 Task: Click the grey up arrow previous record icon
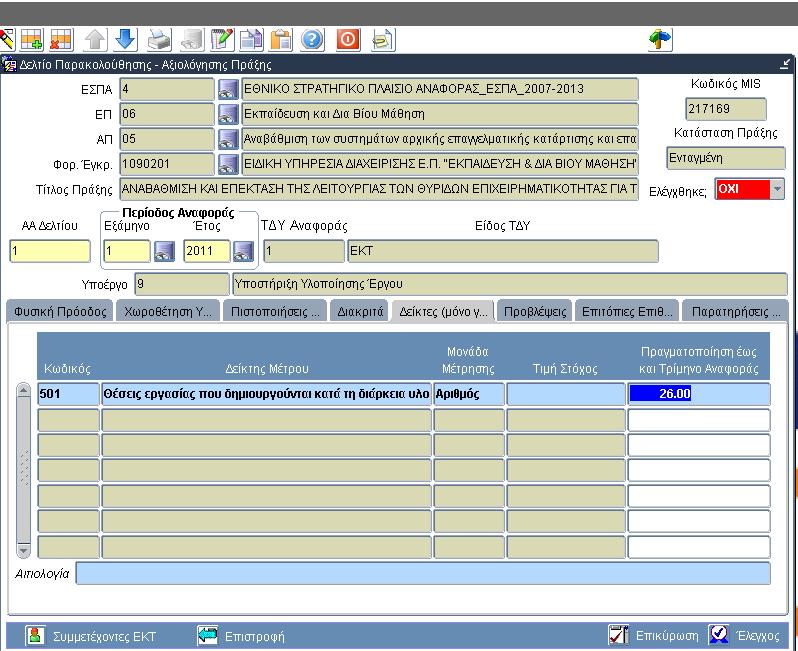point(95,40)
